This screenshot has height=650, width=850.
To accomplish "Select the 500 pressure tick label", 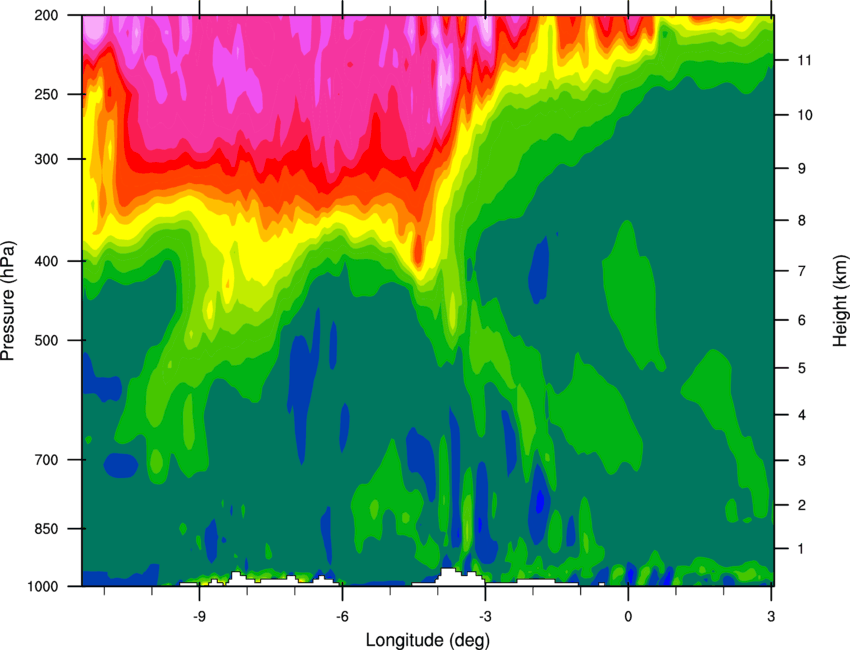I will click(x=46, y=340).
